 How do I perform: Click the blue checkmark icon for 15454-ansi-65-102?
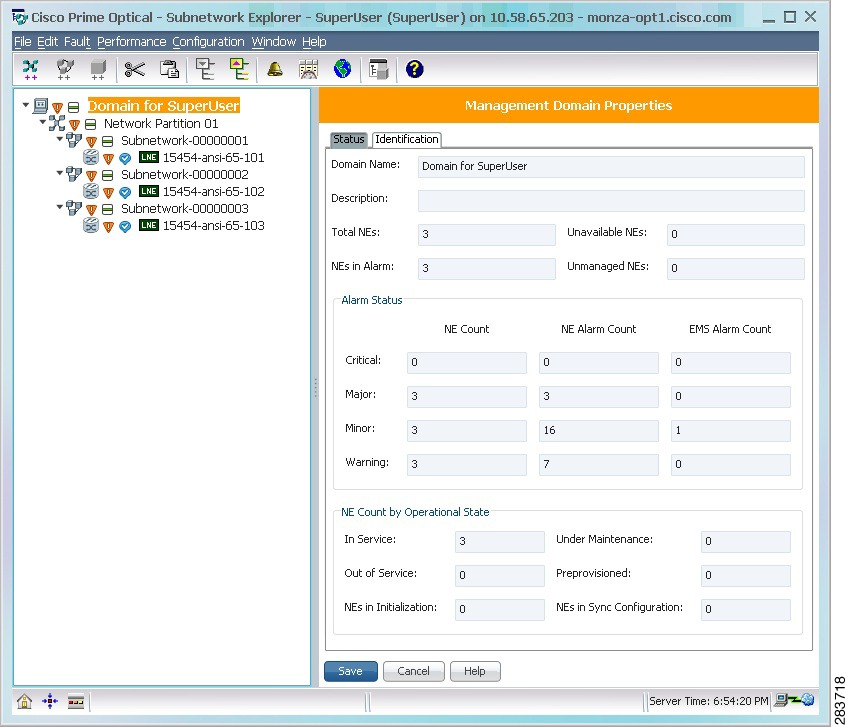(125, 192)
